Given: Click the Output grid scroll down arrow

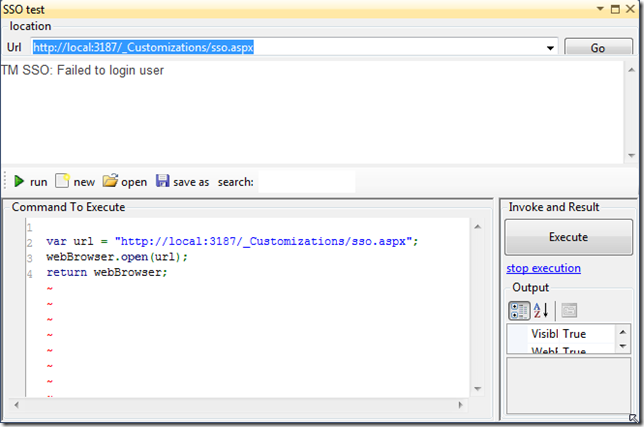Looking at the screenshot, I should [x=623, y=346].
